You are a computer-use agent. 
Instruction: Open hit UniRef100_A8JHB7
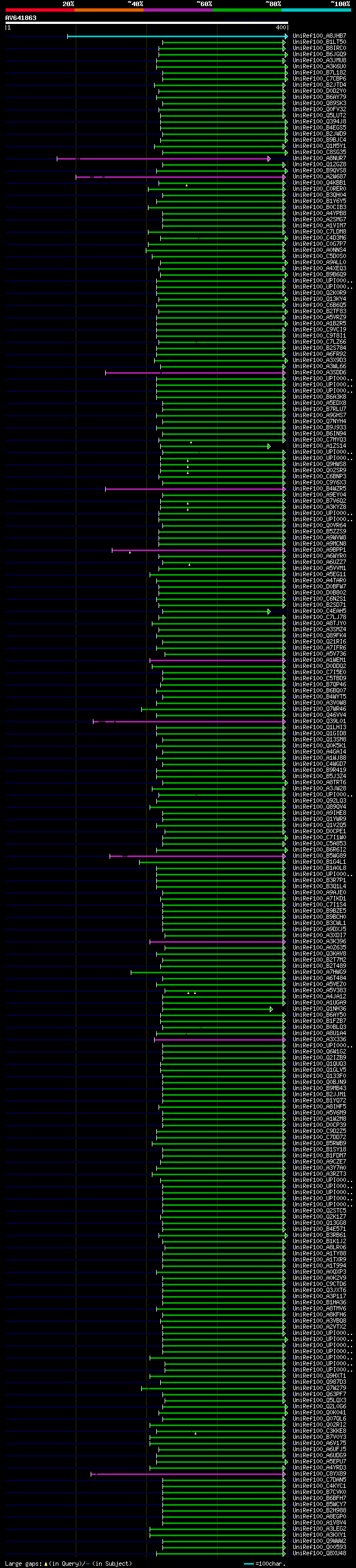[x=319, y=37]
